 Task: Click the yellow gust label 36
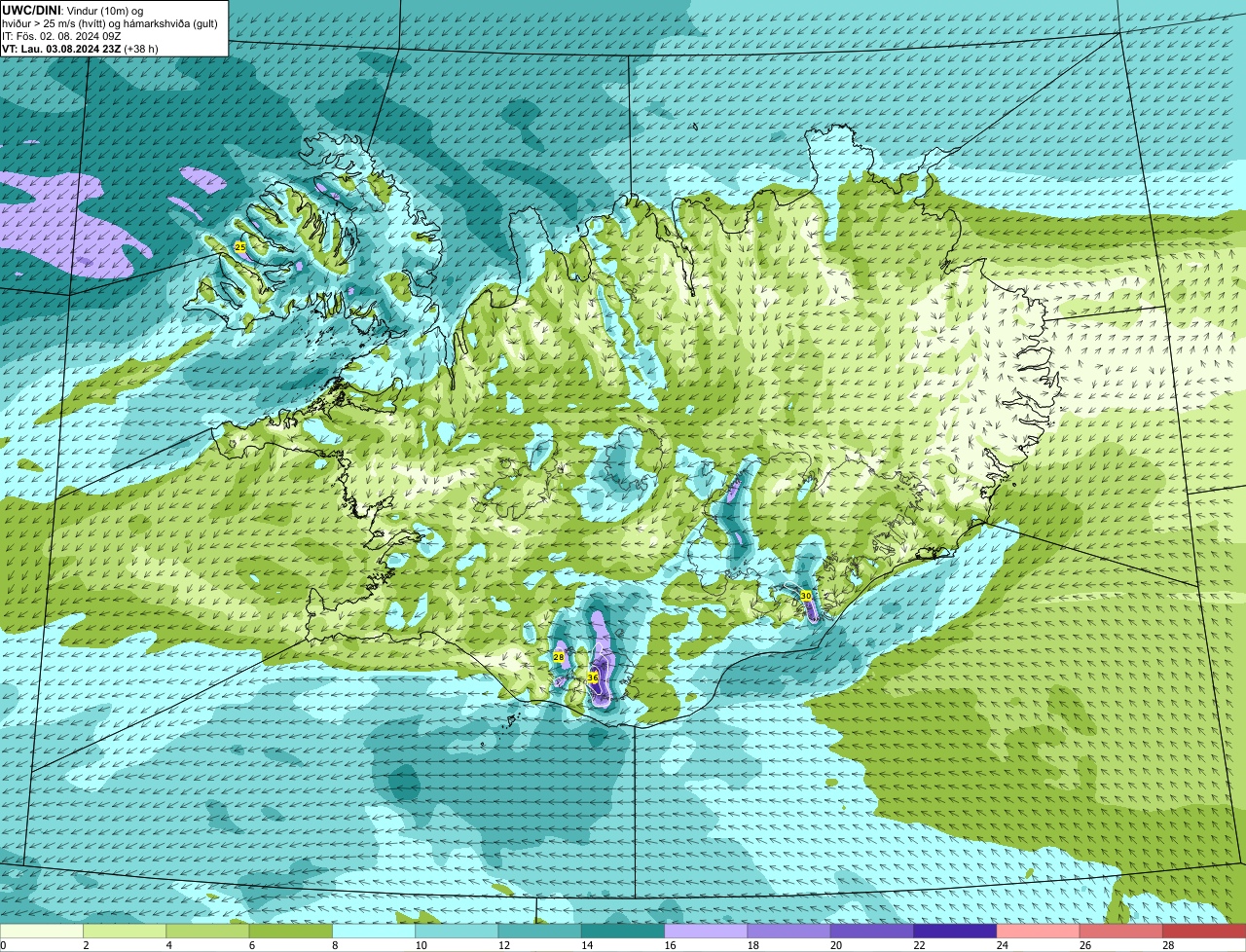click(x=593, y=677)
